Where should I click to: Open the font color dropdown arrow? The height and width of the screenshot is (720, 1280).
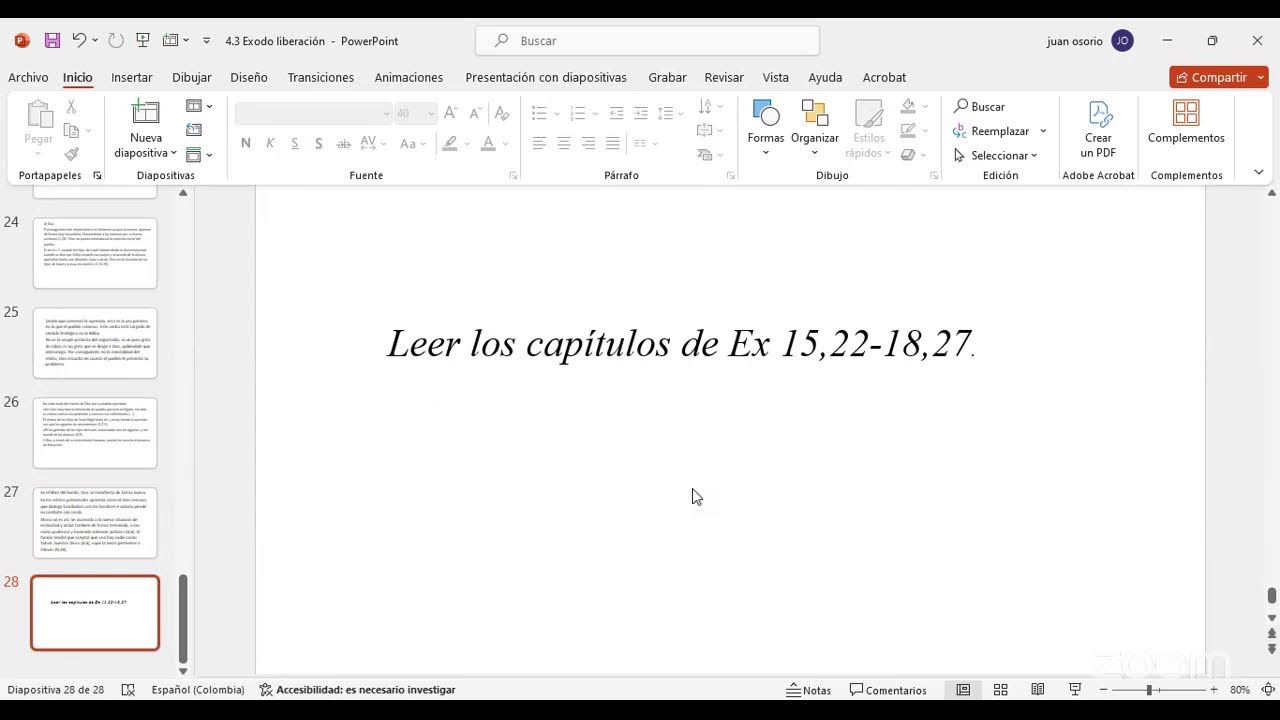pyautogui.click(x=504, y=143)
